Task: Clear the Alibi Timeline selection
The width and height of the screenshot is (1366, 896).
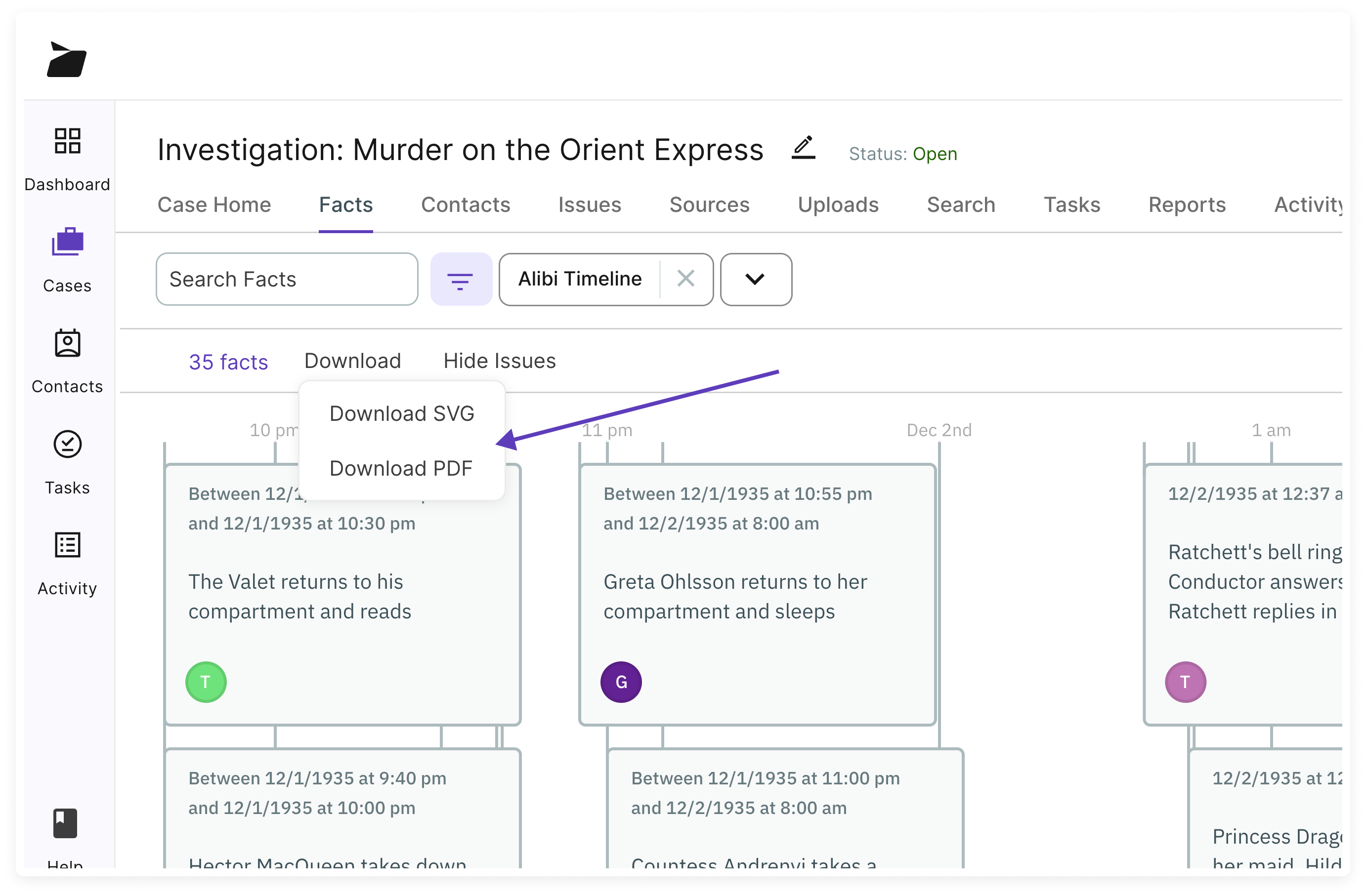Action: tap(685, 279)
